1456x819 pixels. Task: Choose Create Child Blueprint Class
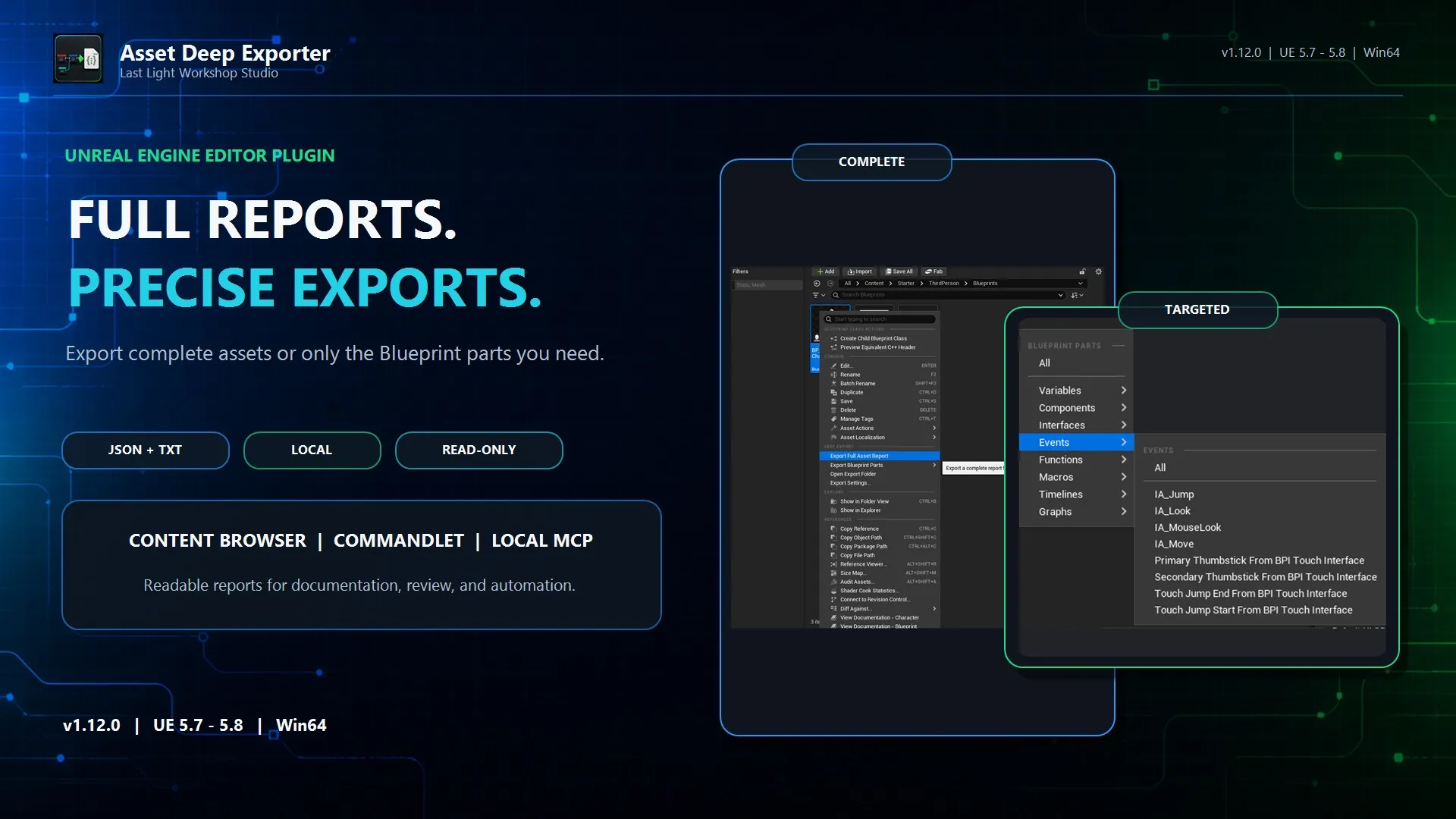pyautogui.click(x=880, y=338)
